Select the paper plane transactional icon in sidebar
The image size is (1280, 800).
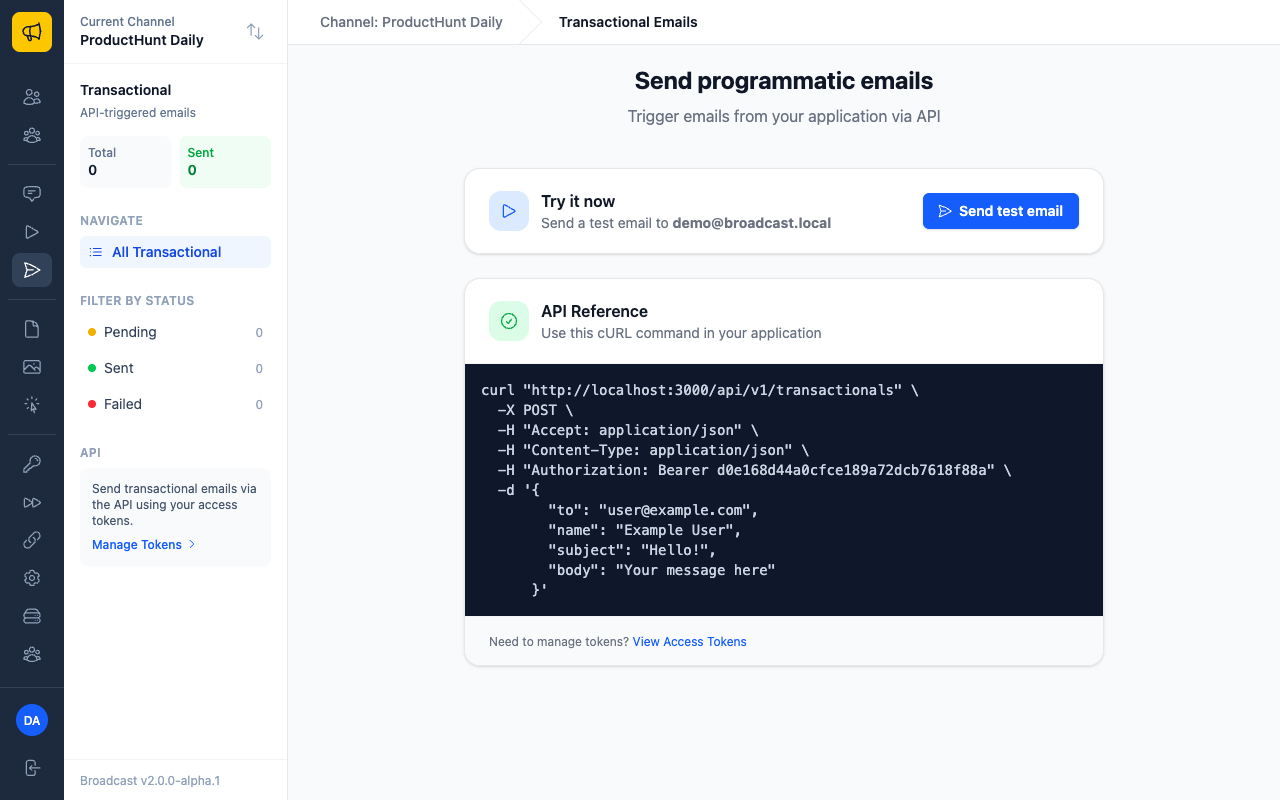click(x=32, y=270)
